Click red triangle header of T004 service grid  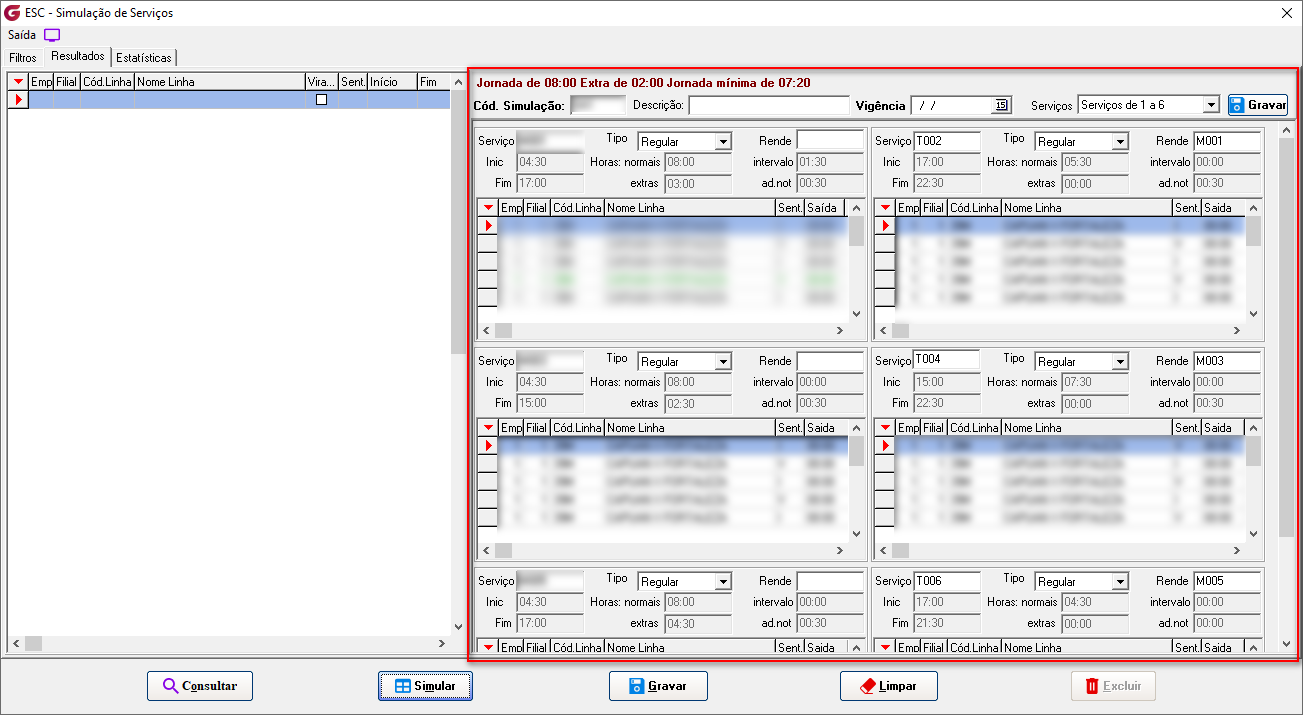[885, 428]
